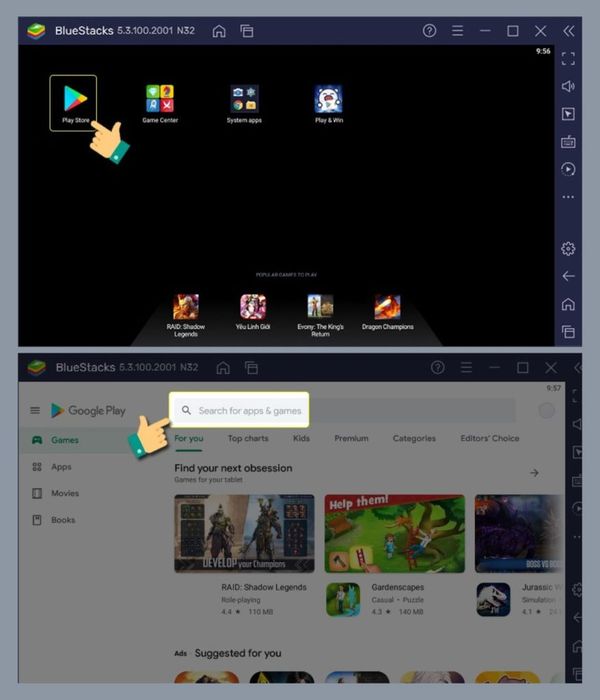Screen dimensions: 600x700
Task: Launch Game Center from the home screen
Action: coord(159,99)
